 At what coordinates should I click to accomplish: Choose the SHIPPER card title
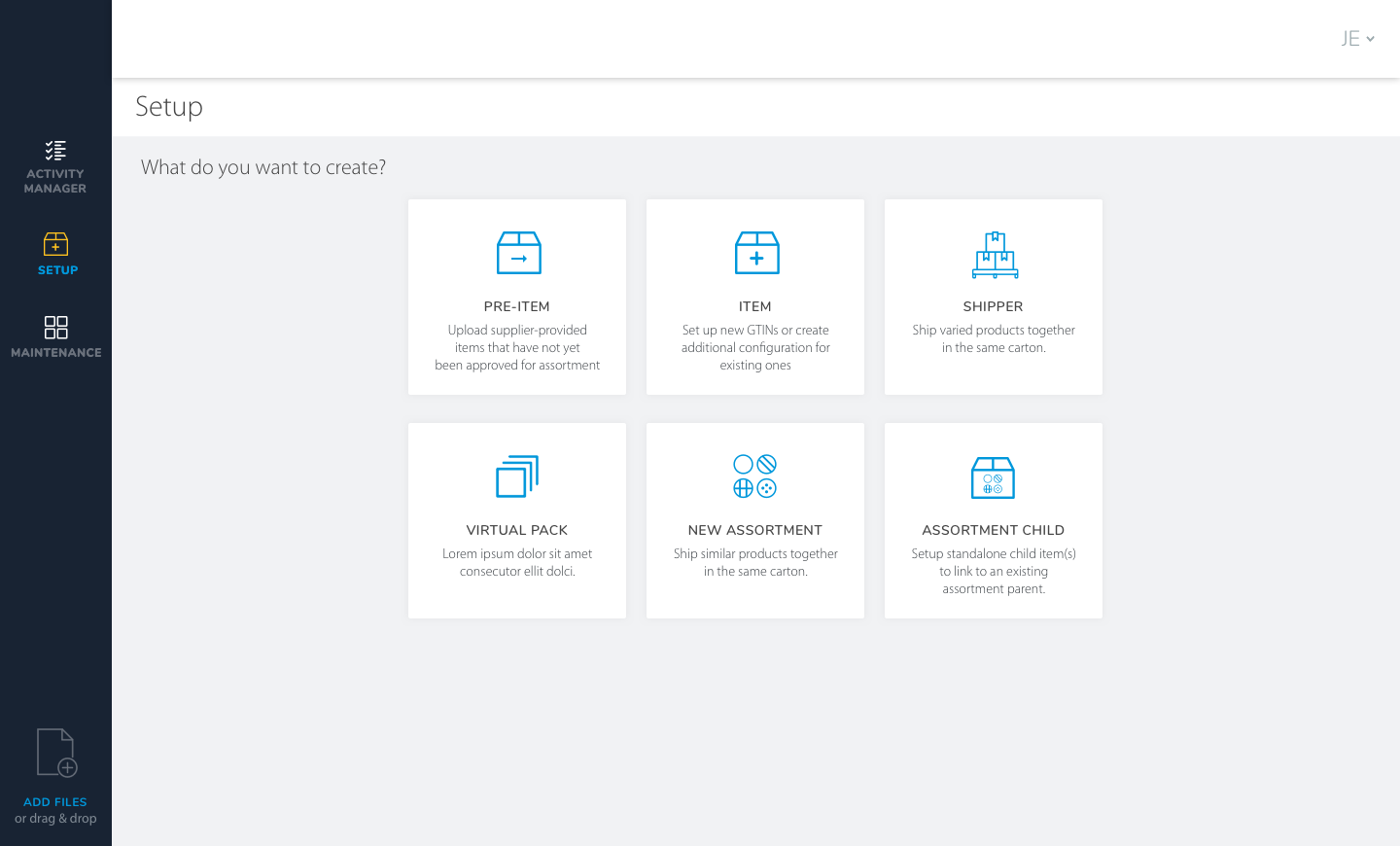coord(994,306)
